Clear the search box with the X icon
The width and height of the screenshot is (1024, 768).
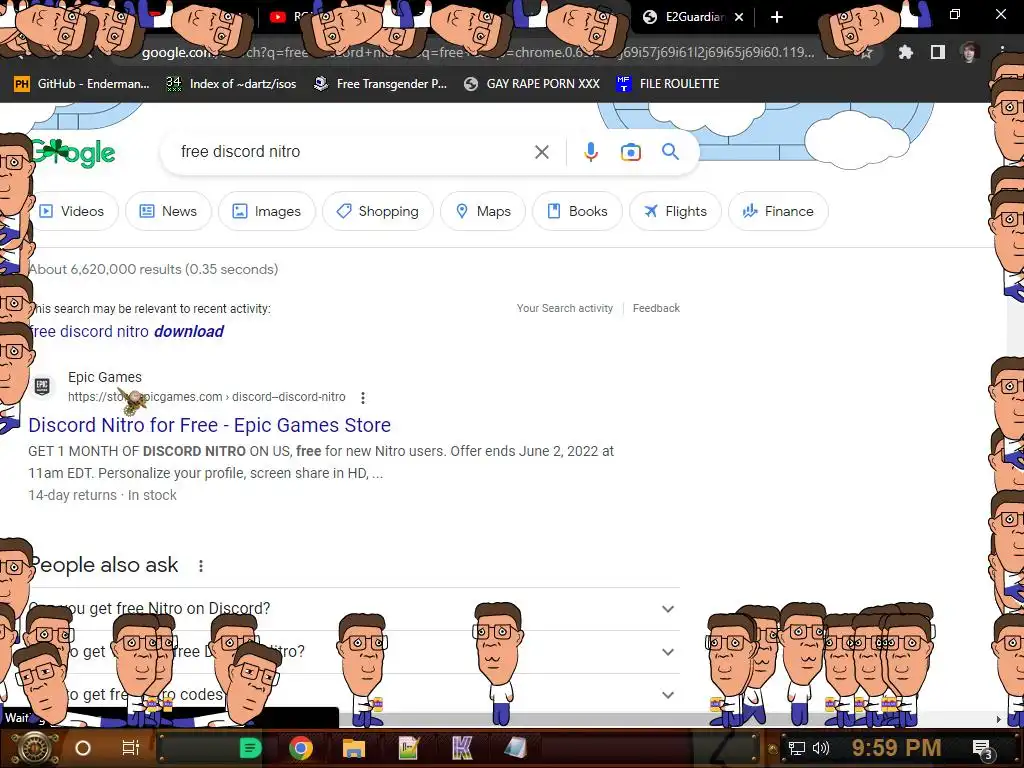click(541, 152)
